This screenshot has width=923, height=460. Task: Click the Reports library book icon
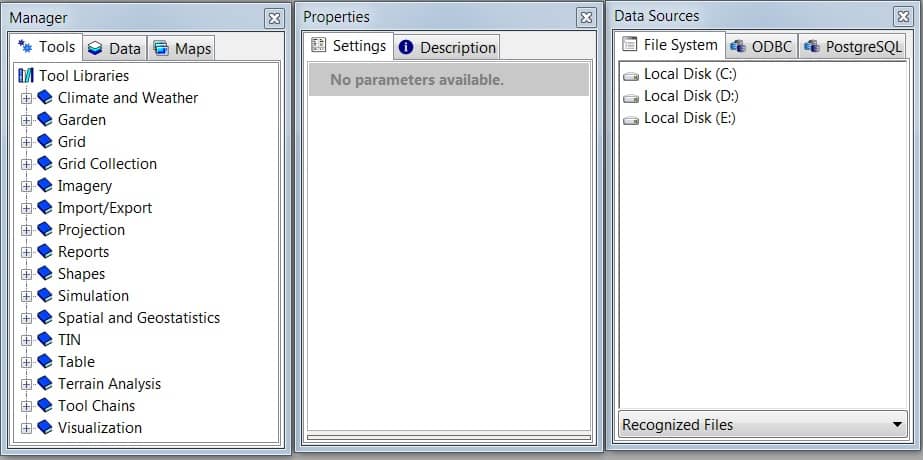45,251
